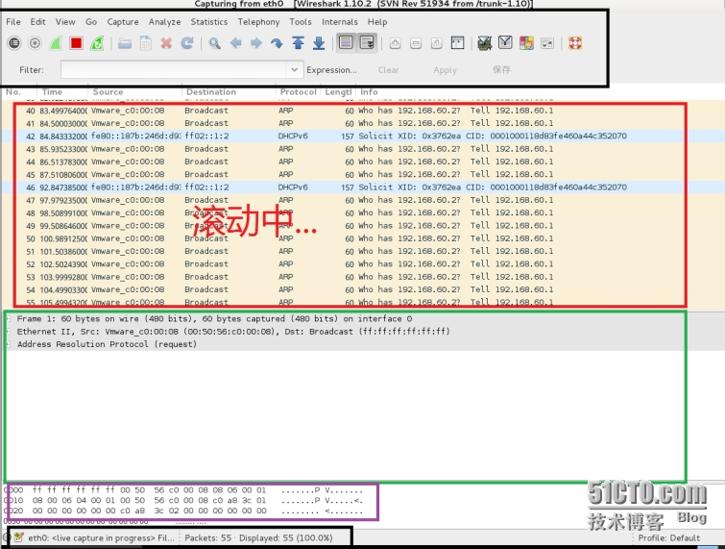Open the Statistics menu
The width and height of the screenshot is (725, 549).
coord(209,22)
